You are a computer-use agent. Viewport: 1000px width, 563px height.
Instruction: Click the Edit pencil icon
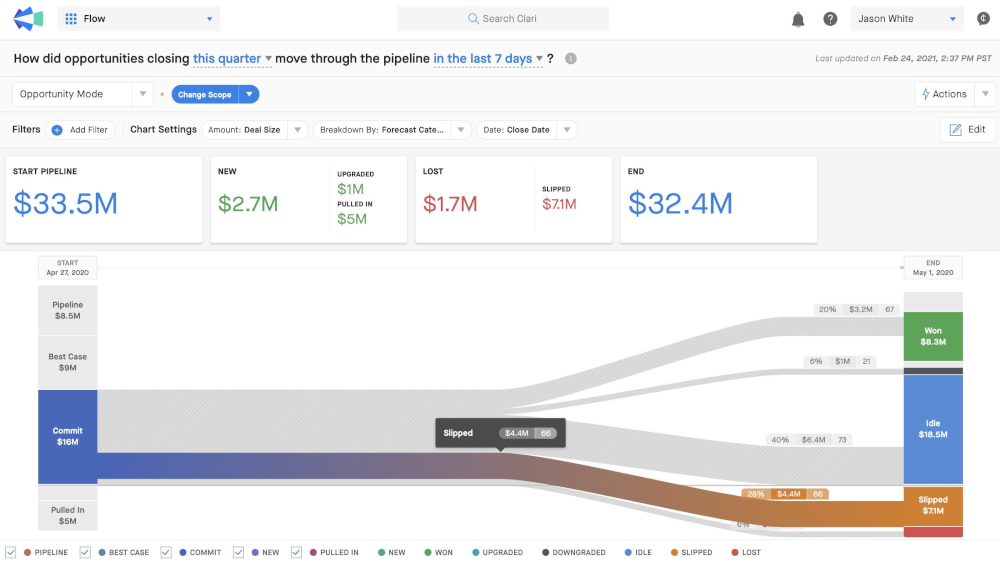[955, 130]
